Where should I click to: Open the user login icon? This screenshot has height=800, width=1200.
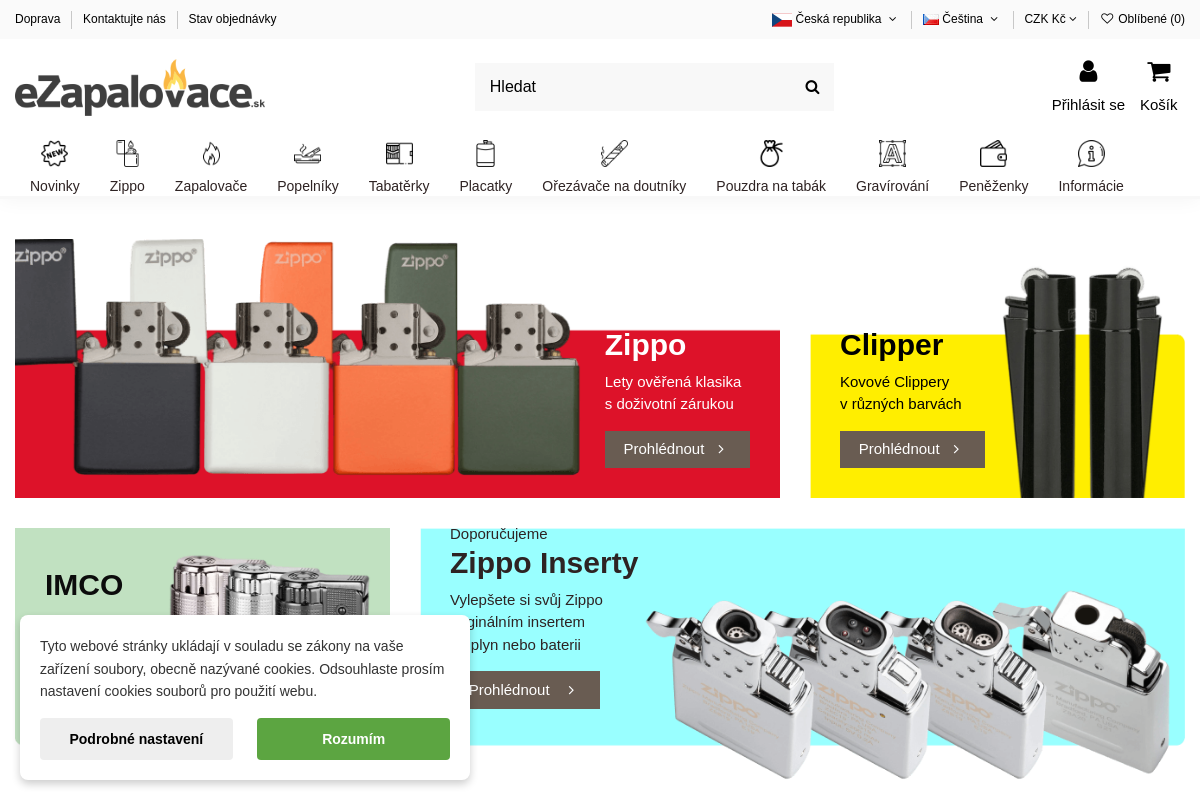pos(1088,71)
